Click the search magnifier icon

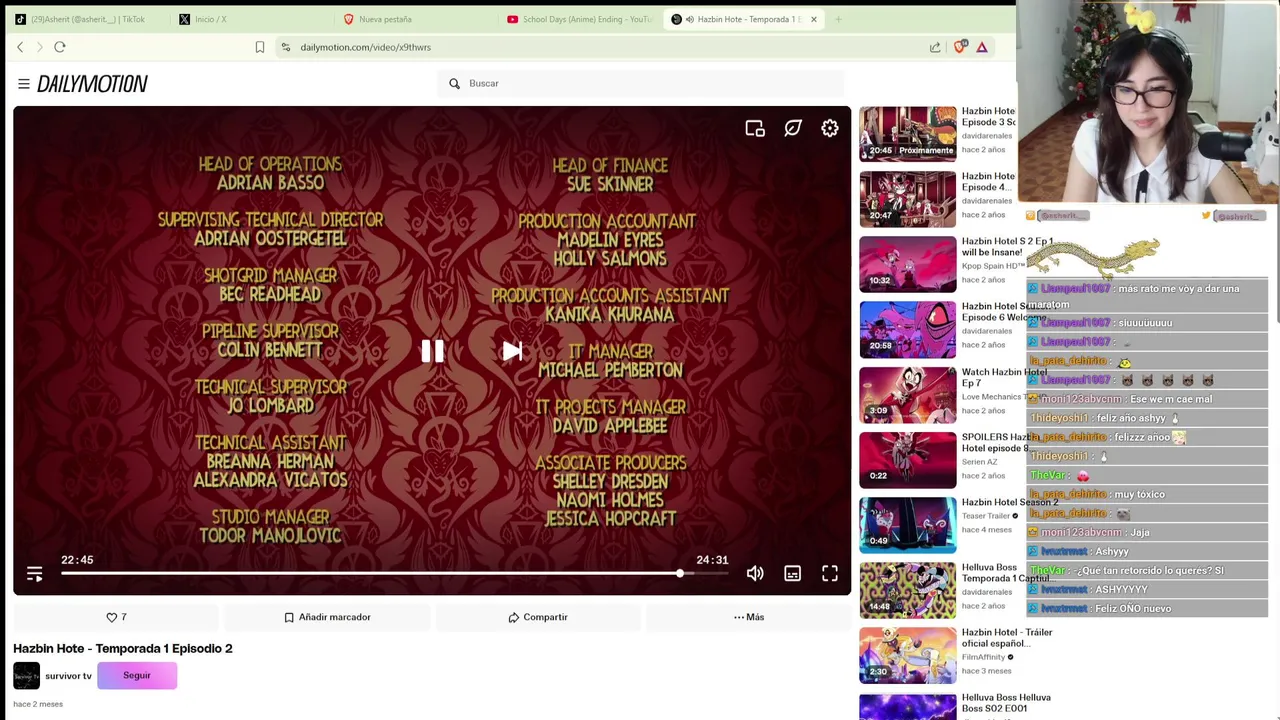[x=454, y=84]
